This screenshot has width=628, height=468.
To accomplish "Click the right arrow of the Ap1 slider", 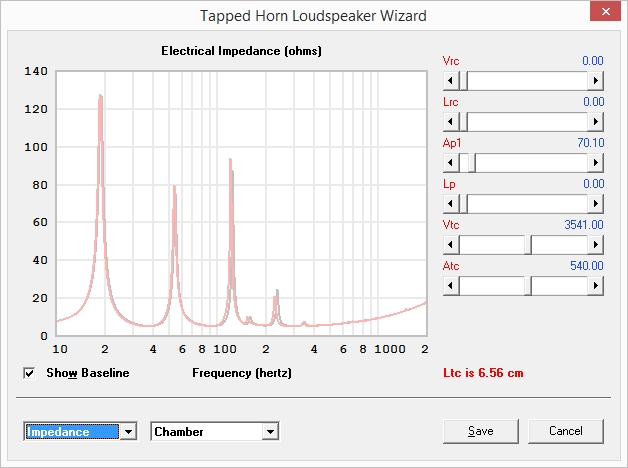I will pyautogui.click(x=596, y=163).
